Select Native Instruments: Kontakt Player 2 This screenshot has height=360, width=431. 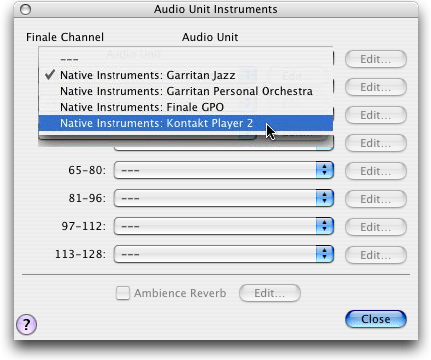(186, 123)
